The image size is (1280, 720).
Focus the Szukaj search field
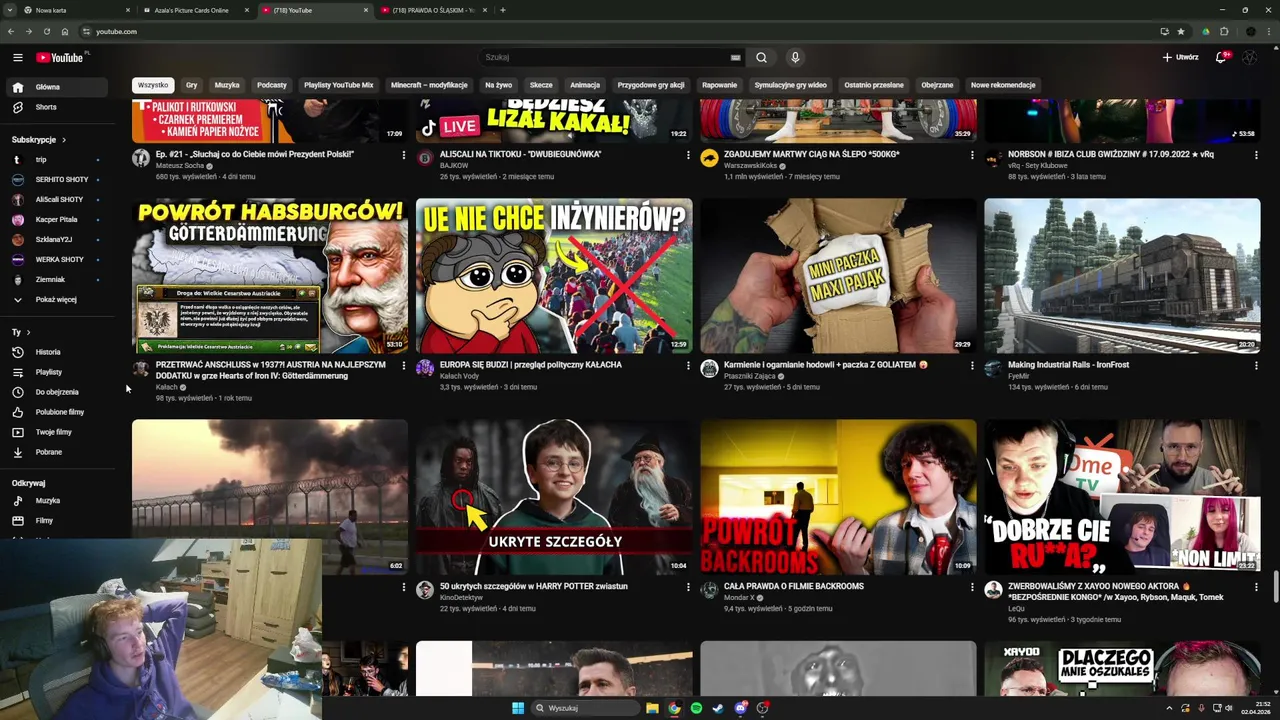pos(606,57)
